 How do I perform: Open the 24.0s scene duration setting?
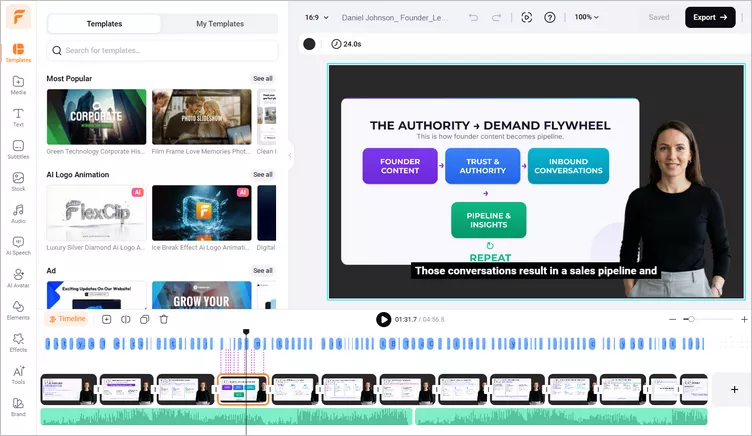pos(346,44)
